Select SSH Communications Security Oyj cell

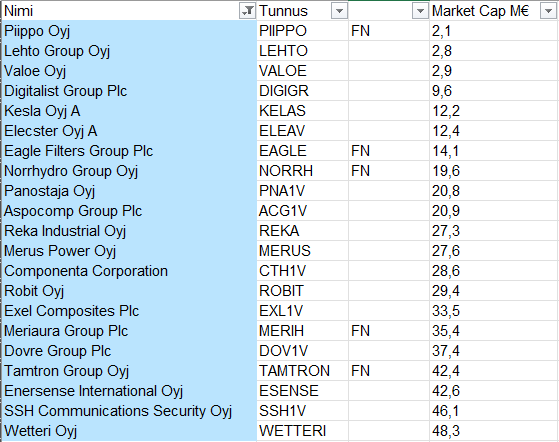(x=129, y=411)
